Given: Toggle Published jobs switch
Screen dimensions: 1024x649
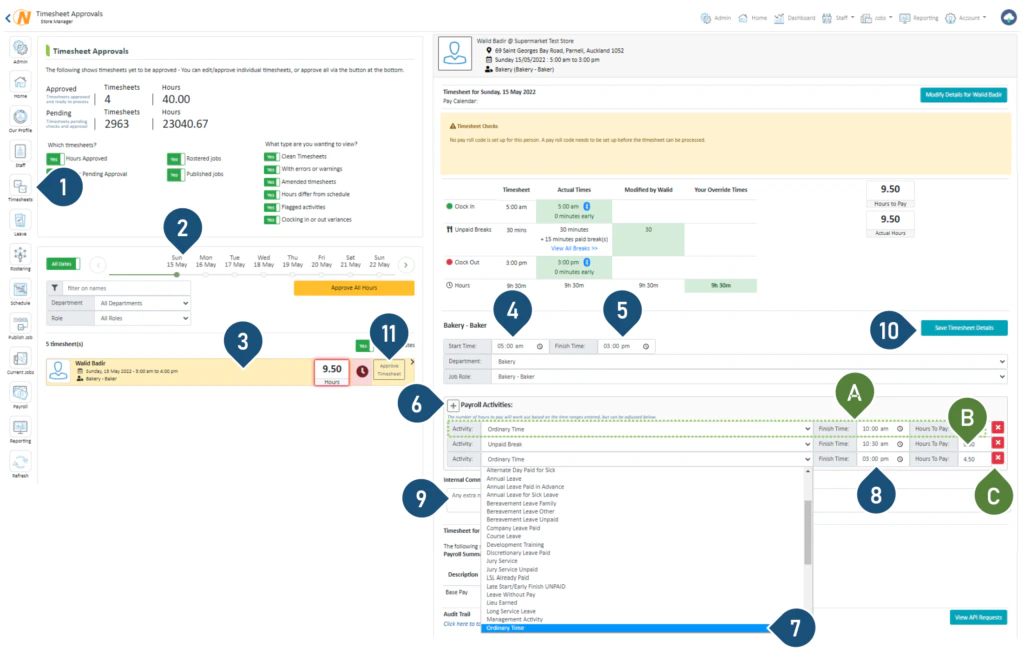Looking at the screenshot, I should click(175, 174).
